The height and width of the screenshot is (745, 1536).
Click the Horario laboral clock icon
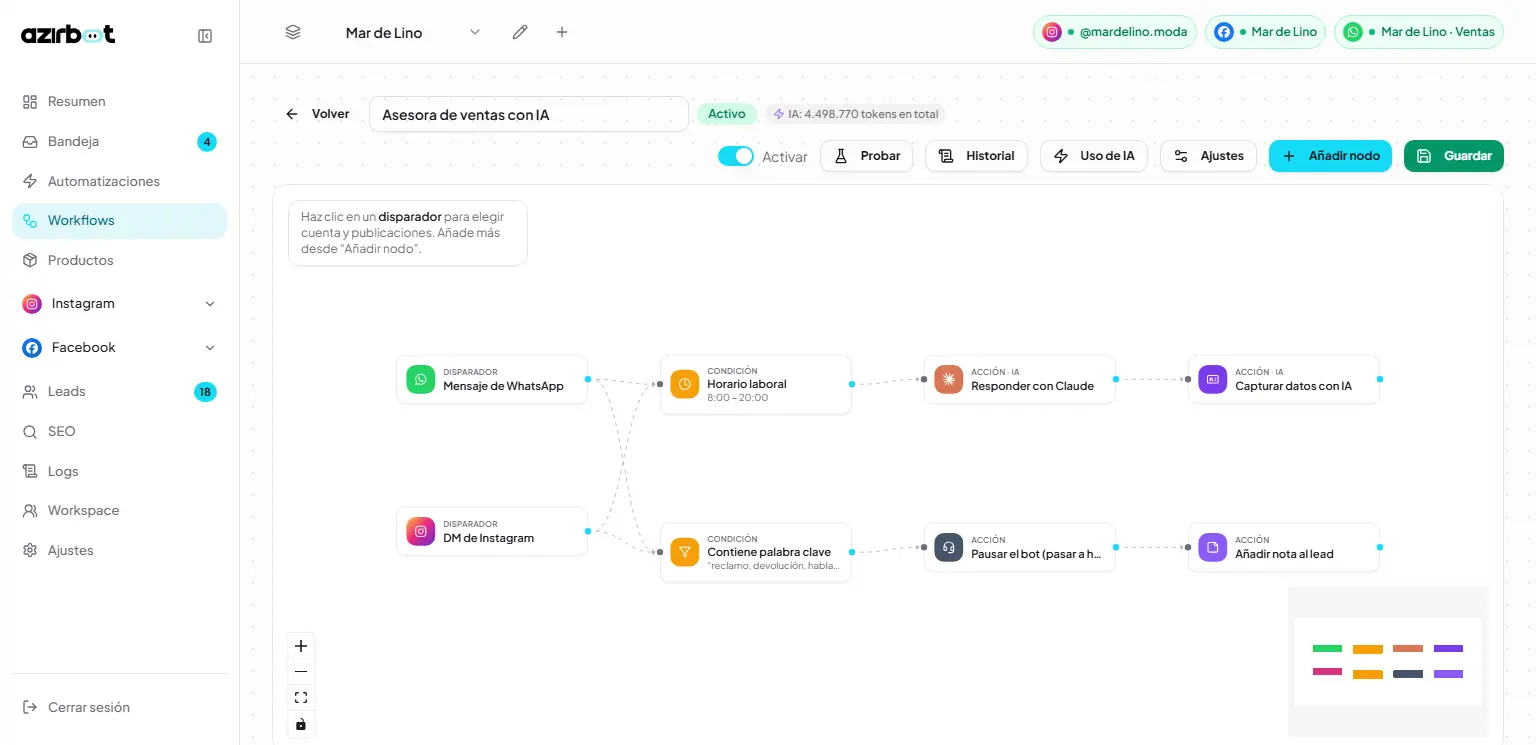(685, 384)
